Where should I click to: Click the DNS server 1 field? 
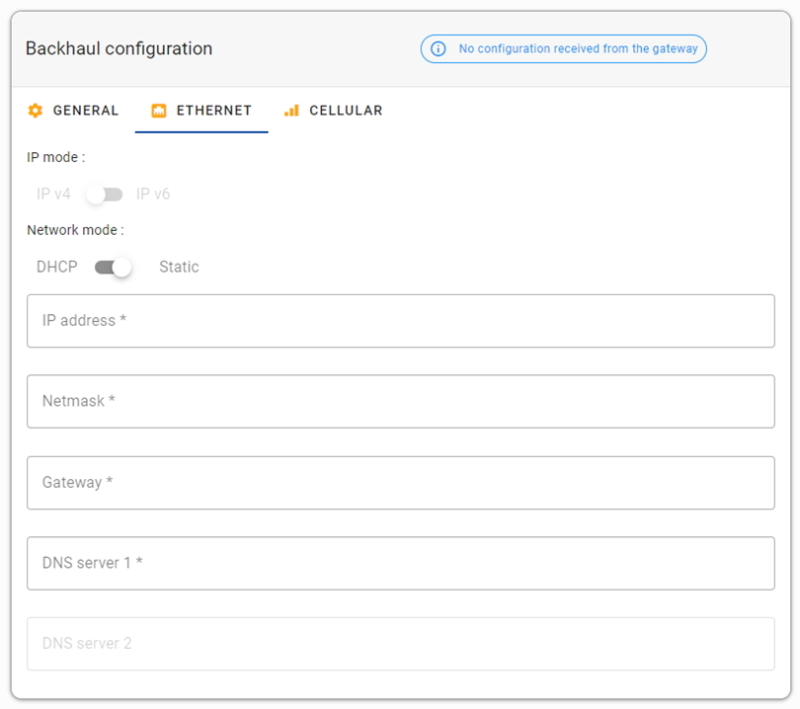tap(400, 563)
